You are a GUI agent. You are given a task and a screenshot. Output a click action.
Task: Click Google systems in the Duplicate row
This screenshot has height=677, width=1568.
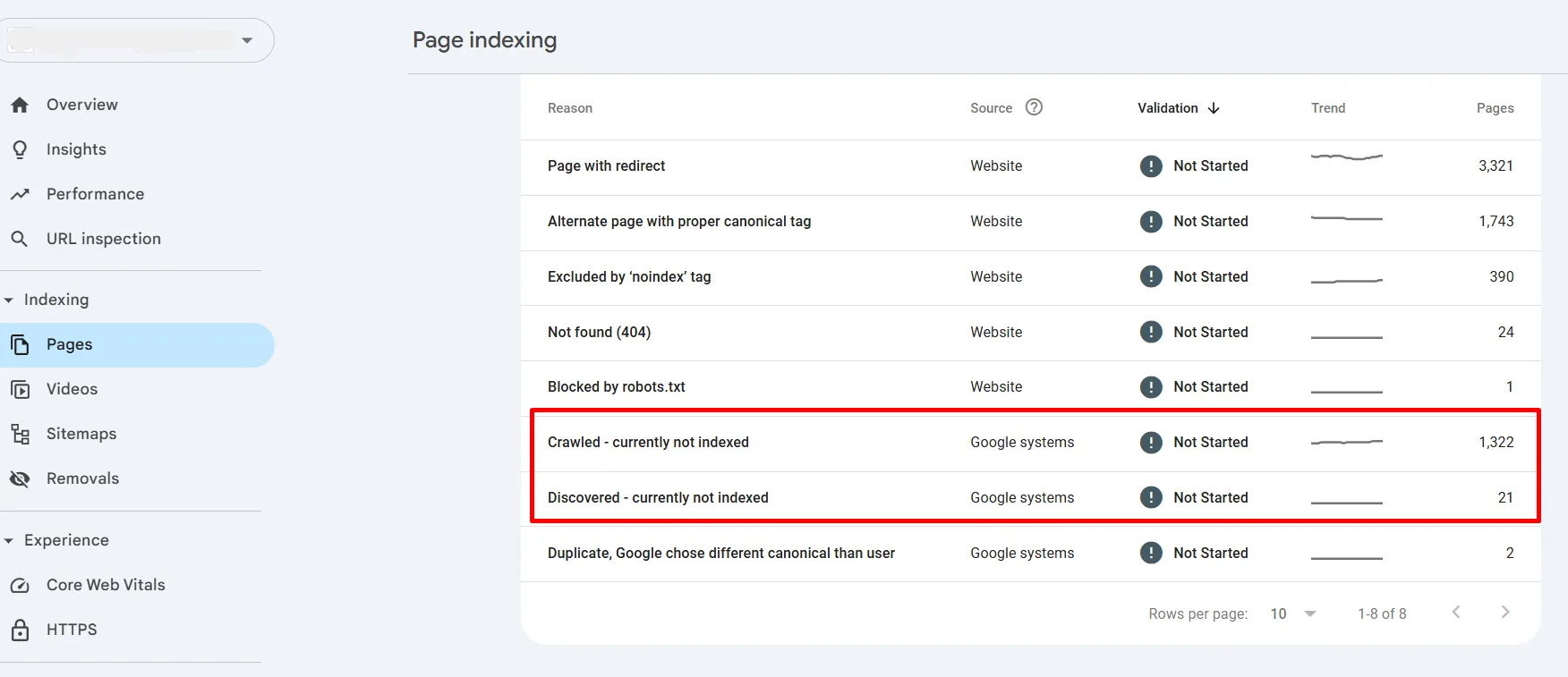(1022, 554)
